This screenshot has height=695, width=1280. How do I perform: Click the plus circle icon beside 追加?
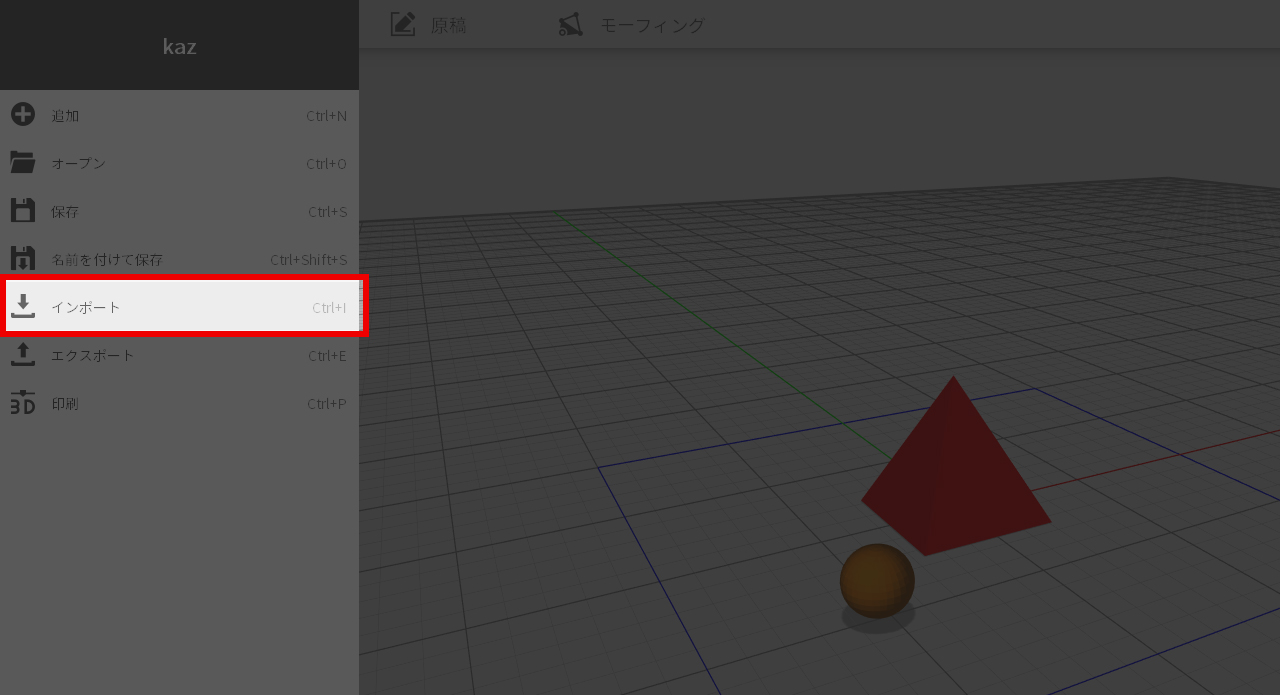coord(22,115)
